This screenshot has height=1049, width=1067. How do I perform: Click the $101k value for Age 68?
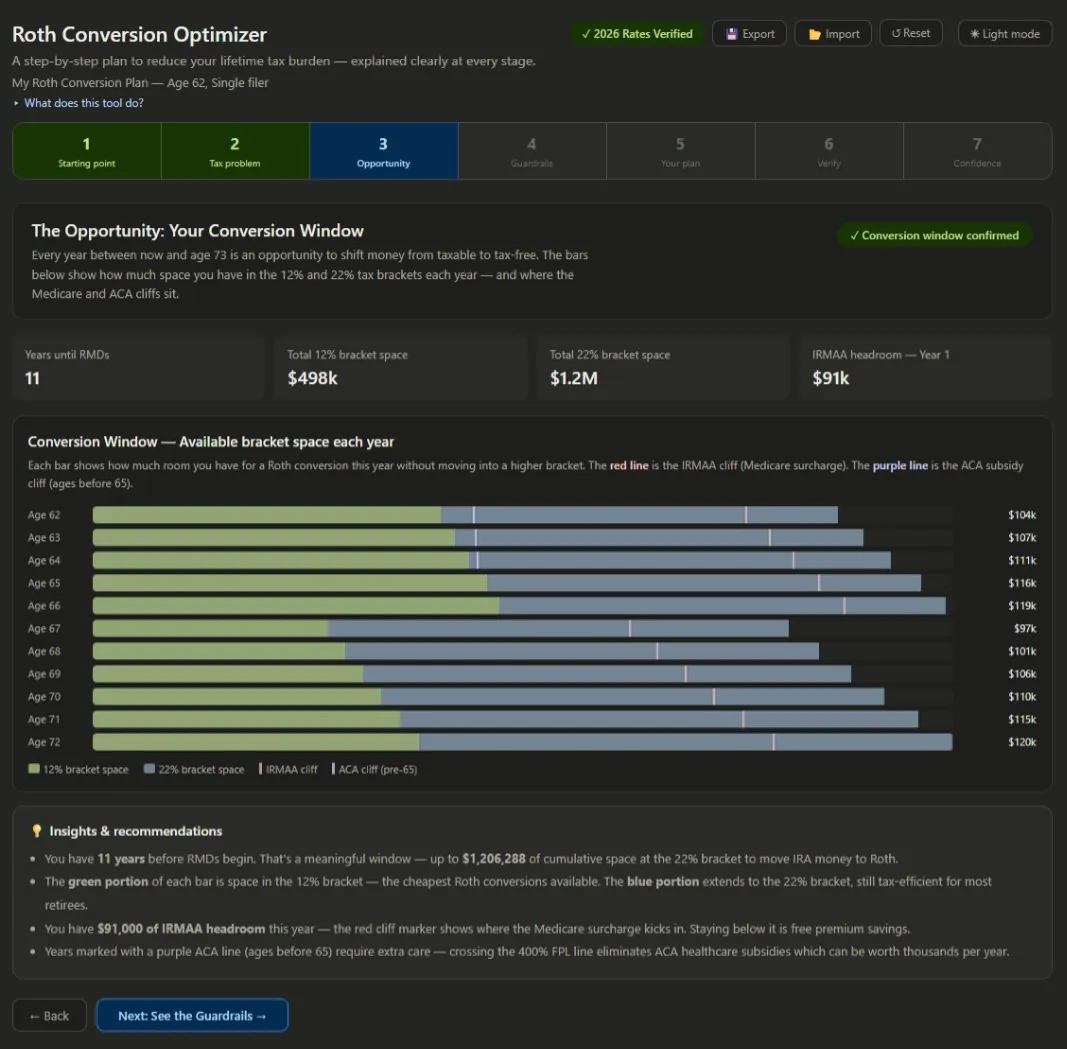(1021, 651)
